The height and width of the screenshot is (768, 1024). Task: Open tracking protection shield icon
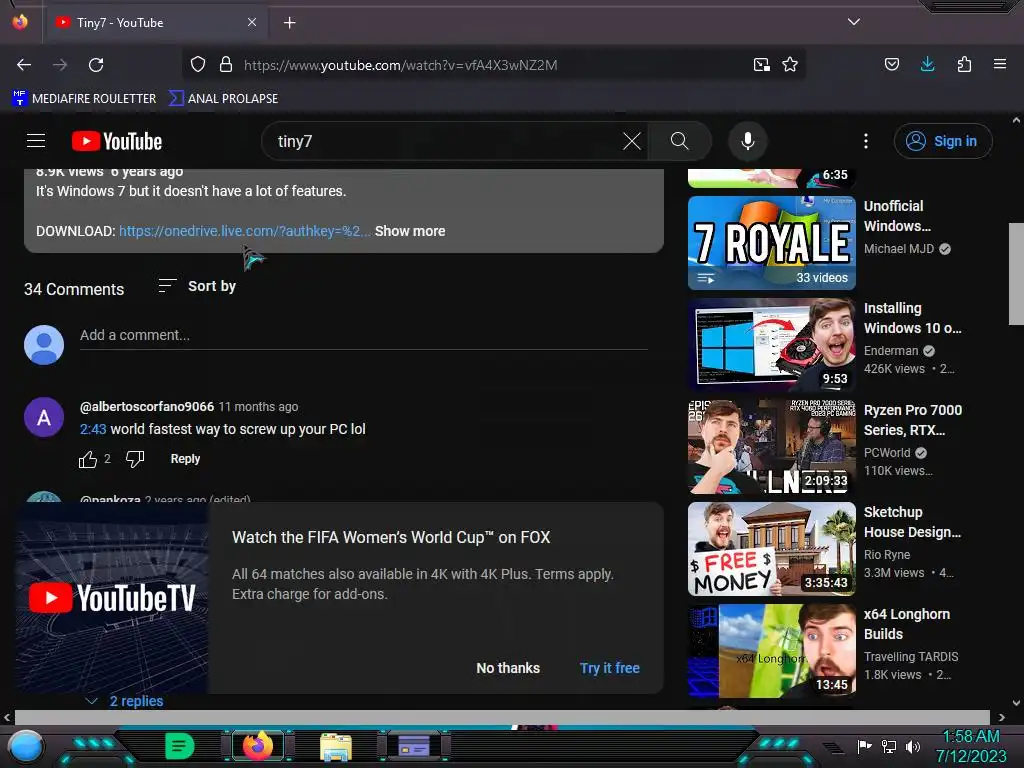click(x=198, y=65)
